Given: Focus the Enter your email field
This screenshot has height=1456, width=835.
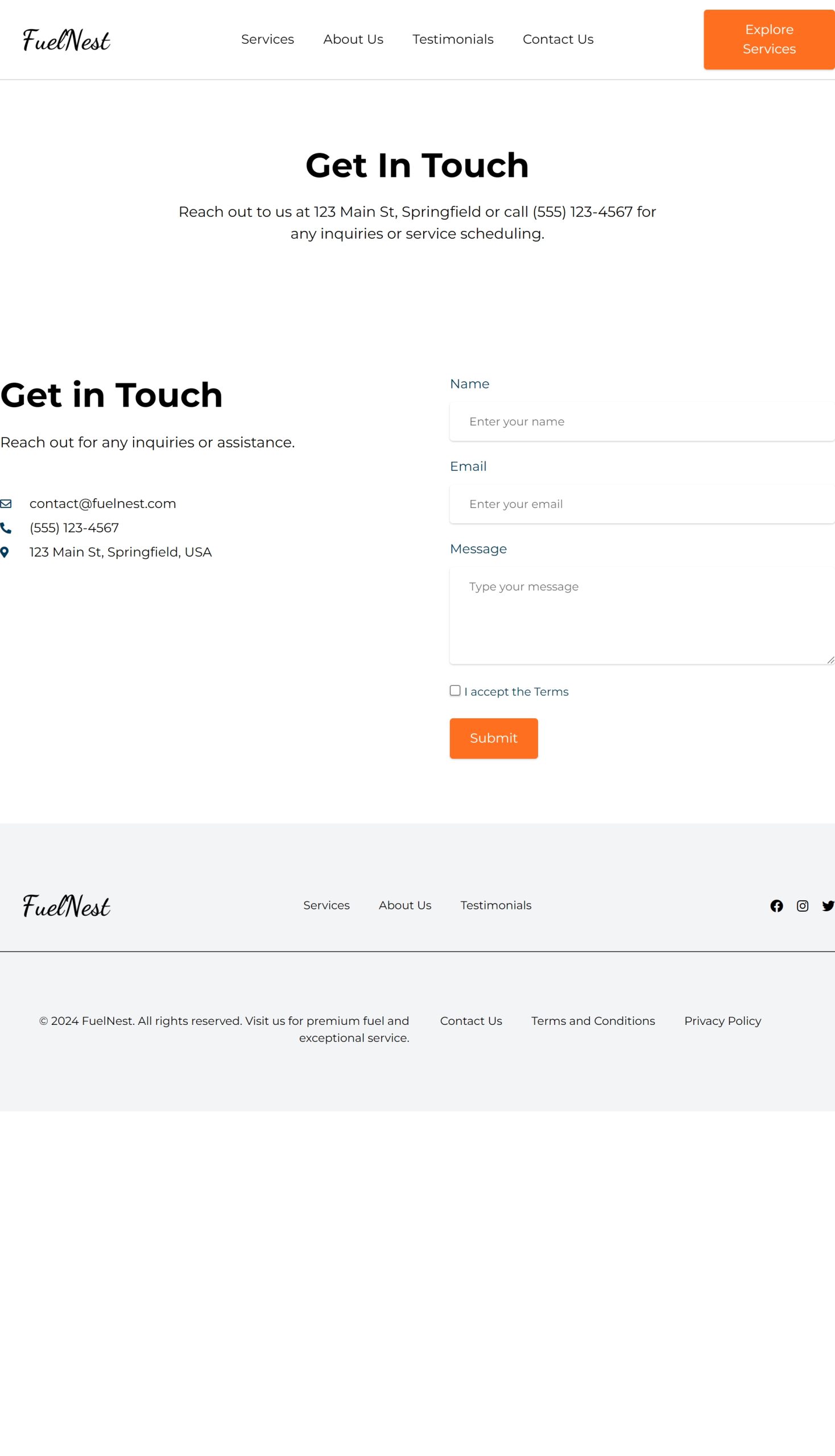Looking at the screenshot, I should click(642, 504).
